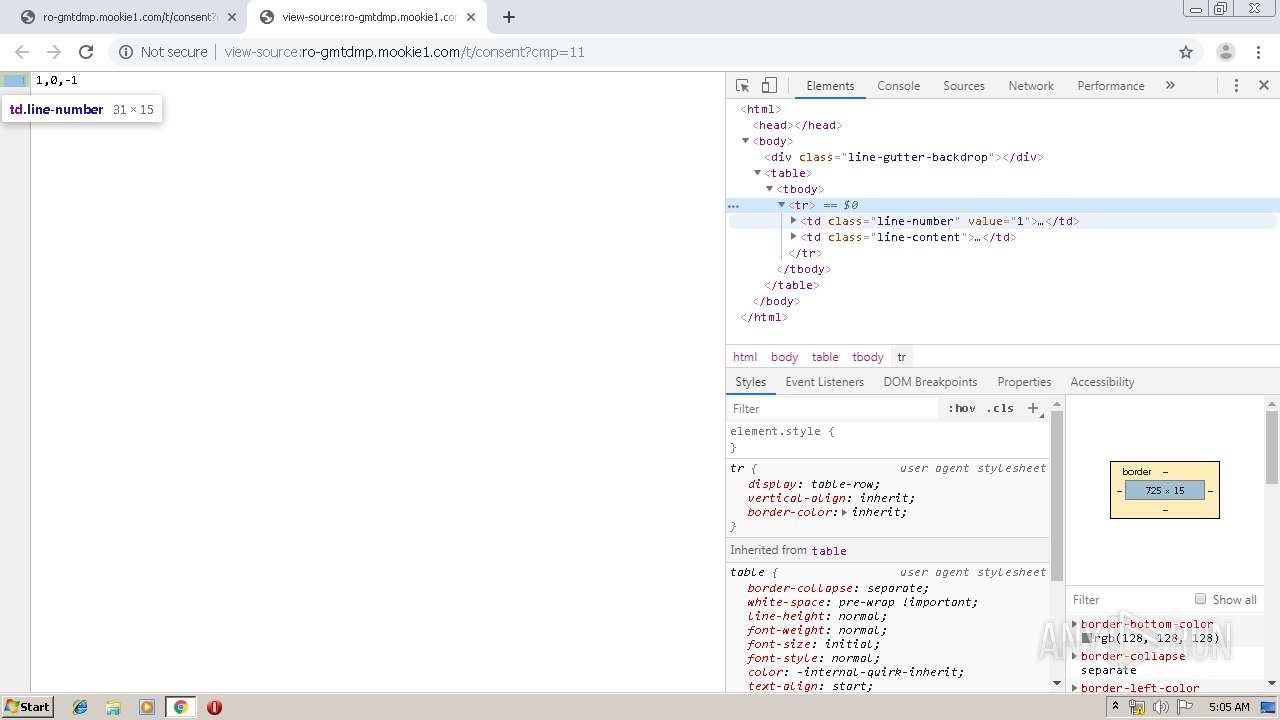Click the address bar URL

click(x=405, y=52)
